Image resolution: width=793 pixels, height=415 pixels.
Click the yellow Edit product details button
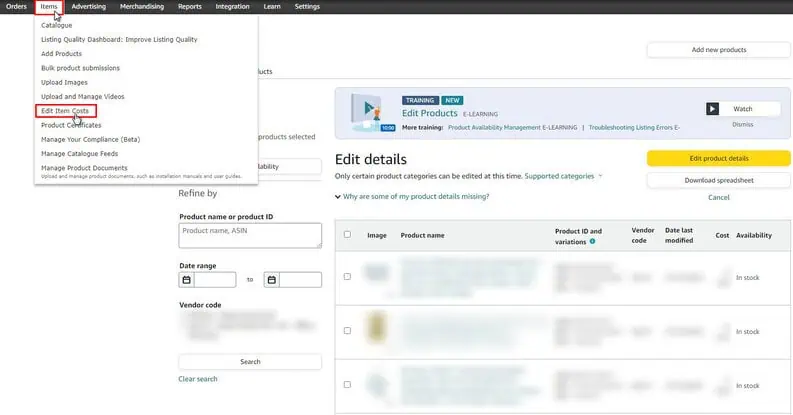[719, 158]
